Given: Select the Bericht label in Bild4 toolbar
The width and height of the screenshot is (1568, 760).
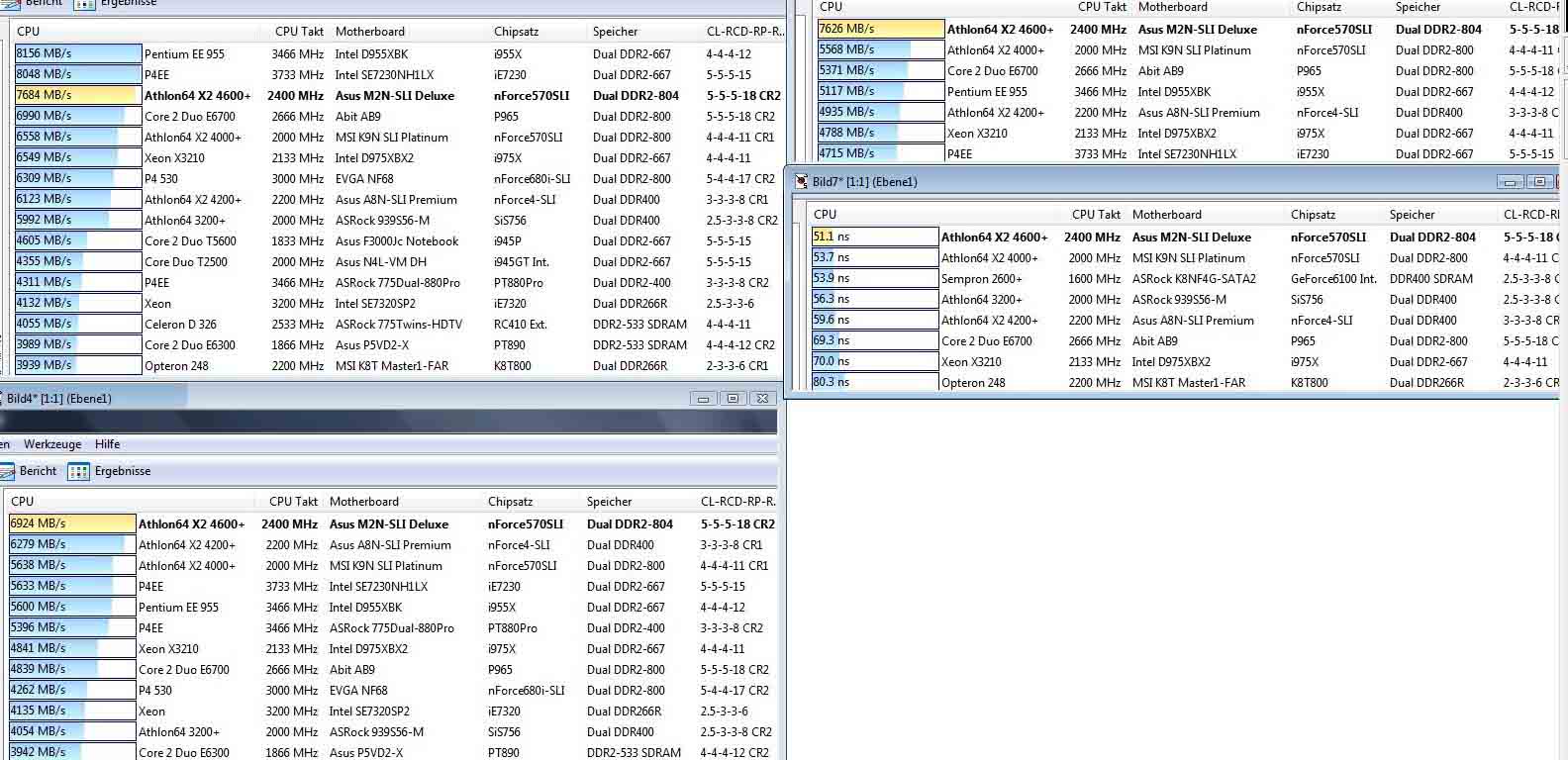Looking at the screenshot, I should click(x=38, y=471).
